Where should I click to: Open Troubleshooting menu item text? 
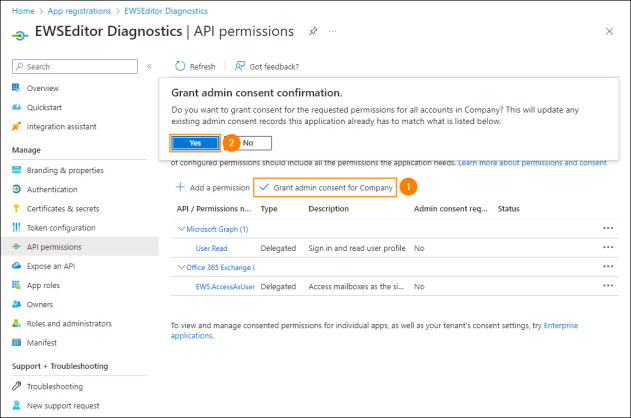pyautogui.click(x=55, y=387)
